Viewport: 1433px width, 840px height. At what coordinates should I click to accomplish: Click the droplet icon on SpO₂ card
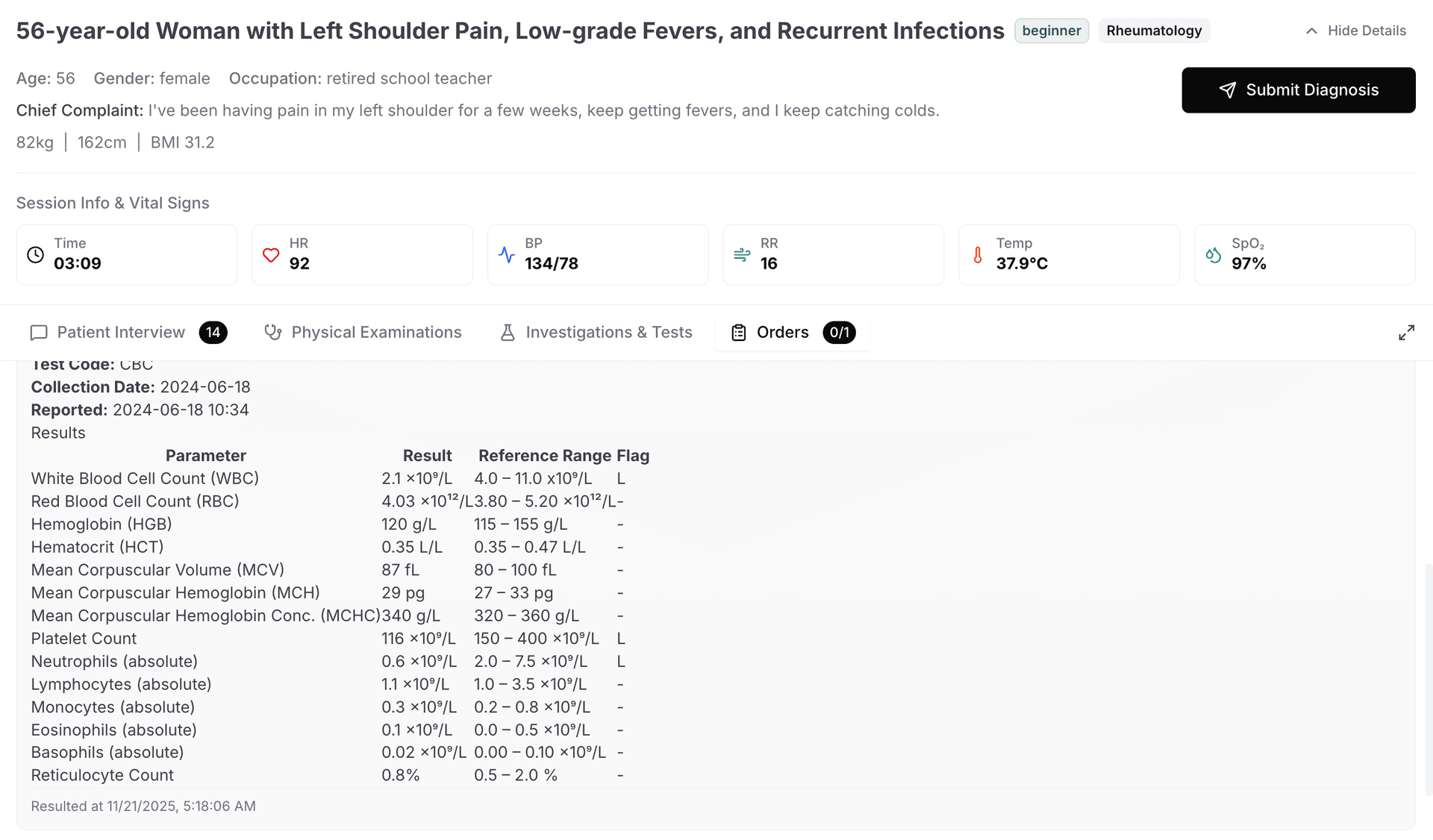pos(1214,255)
